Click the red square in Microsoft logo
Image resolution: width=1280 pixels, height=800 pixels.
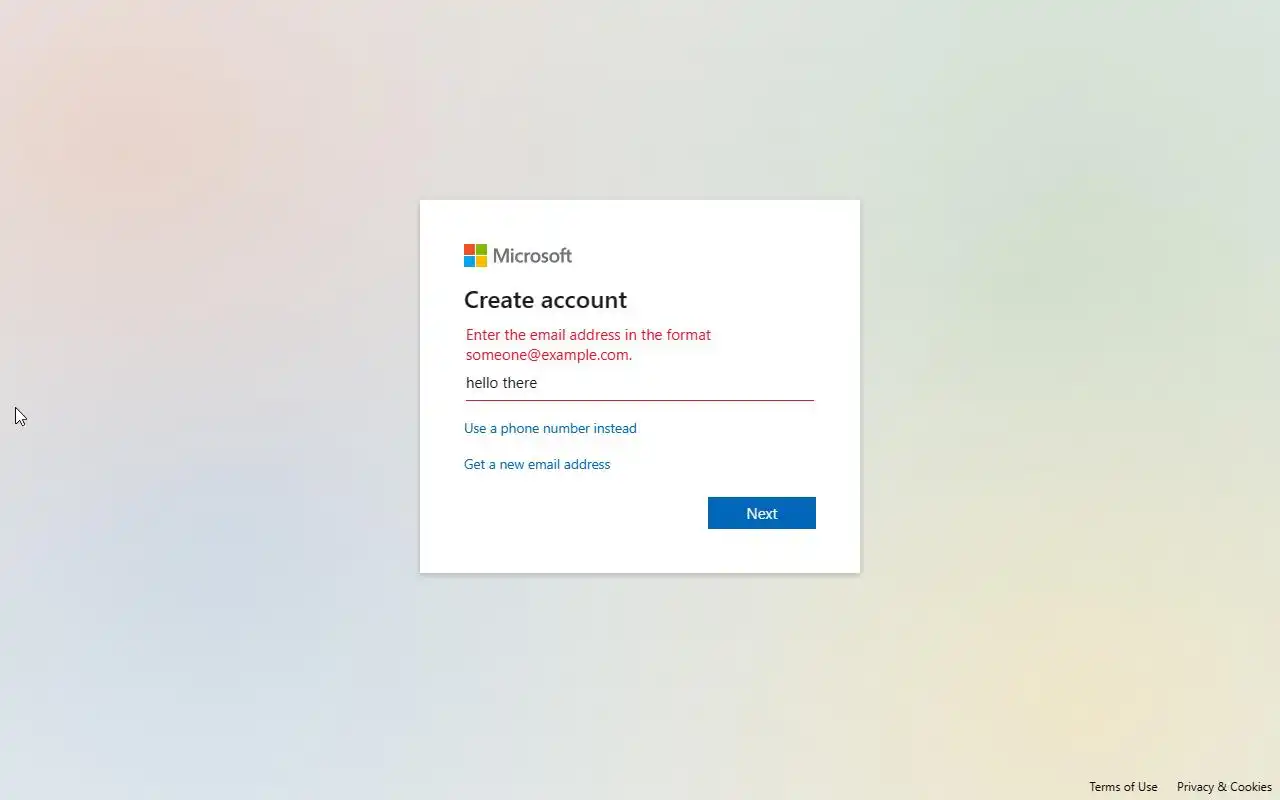(x=469, y=250)
